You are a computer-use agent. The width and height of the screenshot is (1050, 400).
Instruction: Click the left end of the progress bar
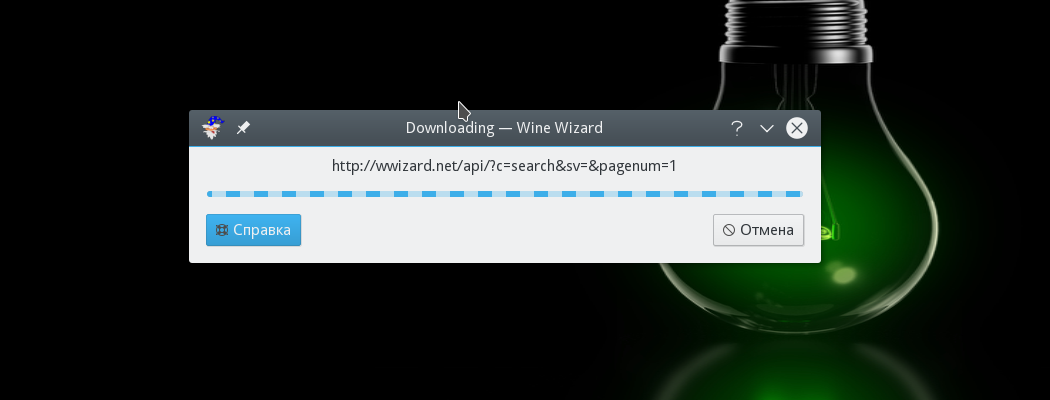tap(210, 194)
